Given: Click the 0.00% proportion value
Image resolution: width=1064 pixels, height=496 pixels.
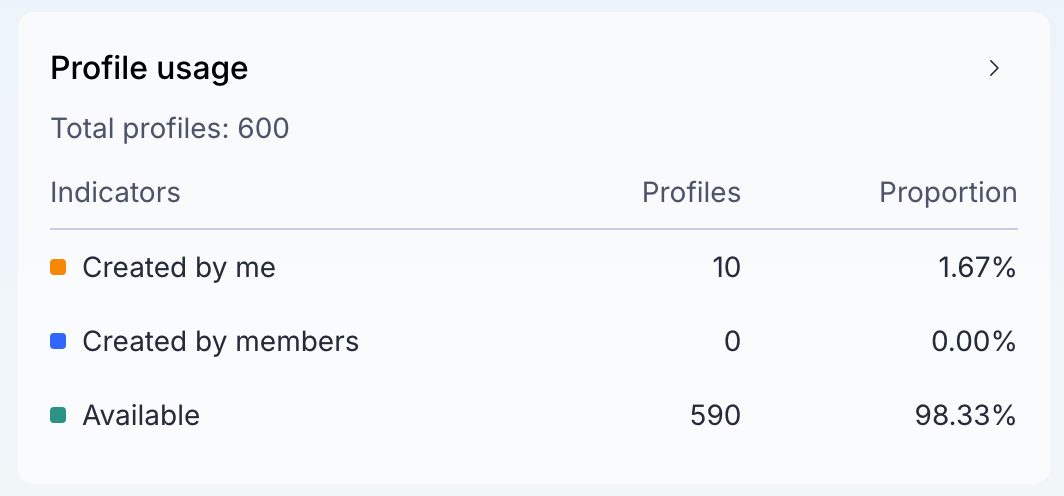Looking at the screenshot, I should coord(974,341).
